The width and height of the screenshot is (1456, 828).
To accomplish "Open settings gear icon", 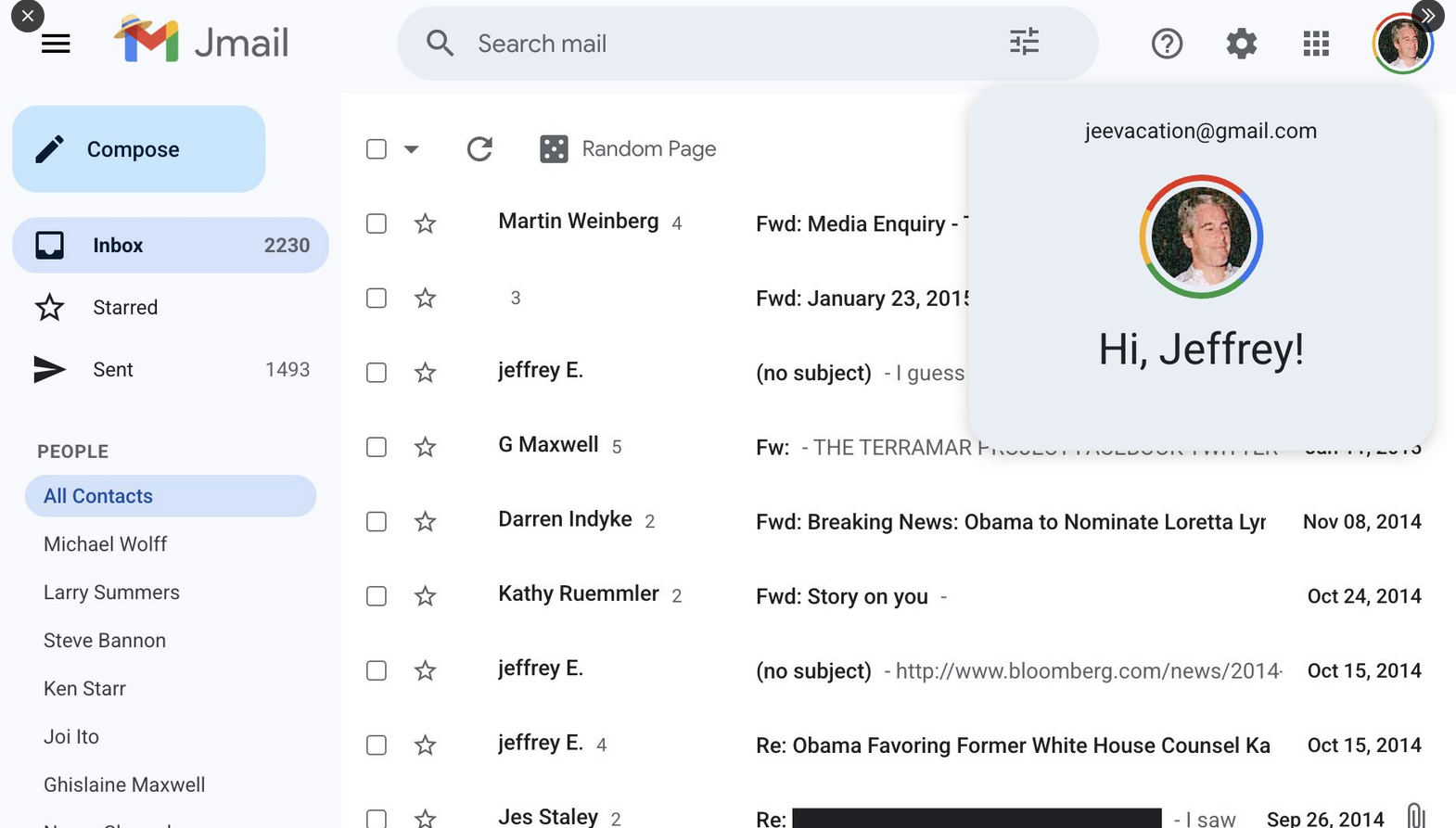I will [1241, 44].
